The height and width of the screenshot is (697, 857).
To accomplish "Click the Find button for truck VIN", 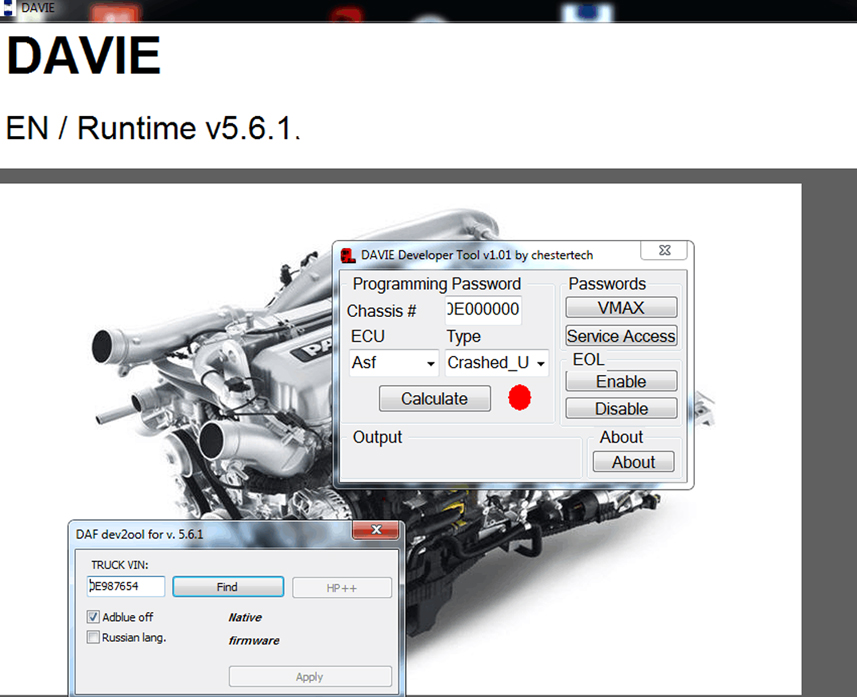I will 228,587.
